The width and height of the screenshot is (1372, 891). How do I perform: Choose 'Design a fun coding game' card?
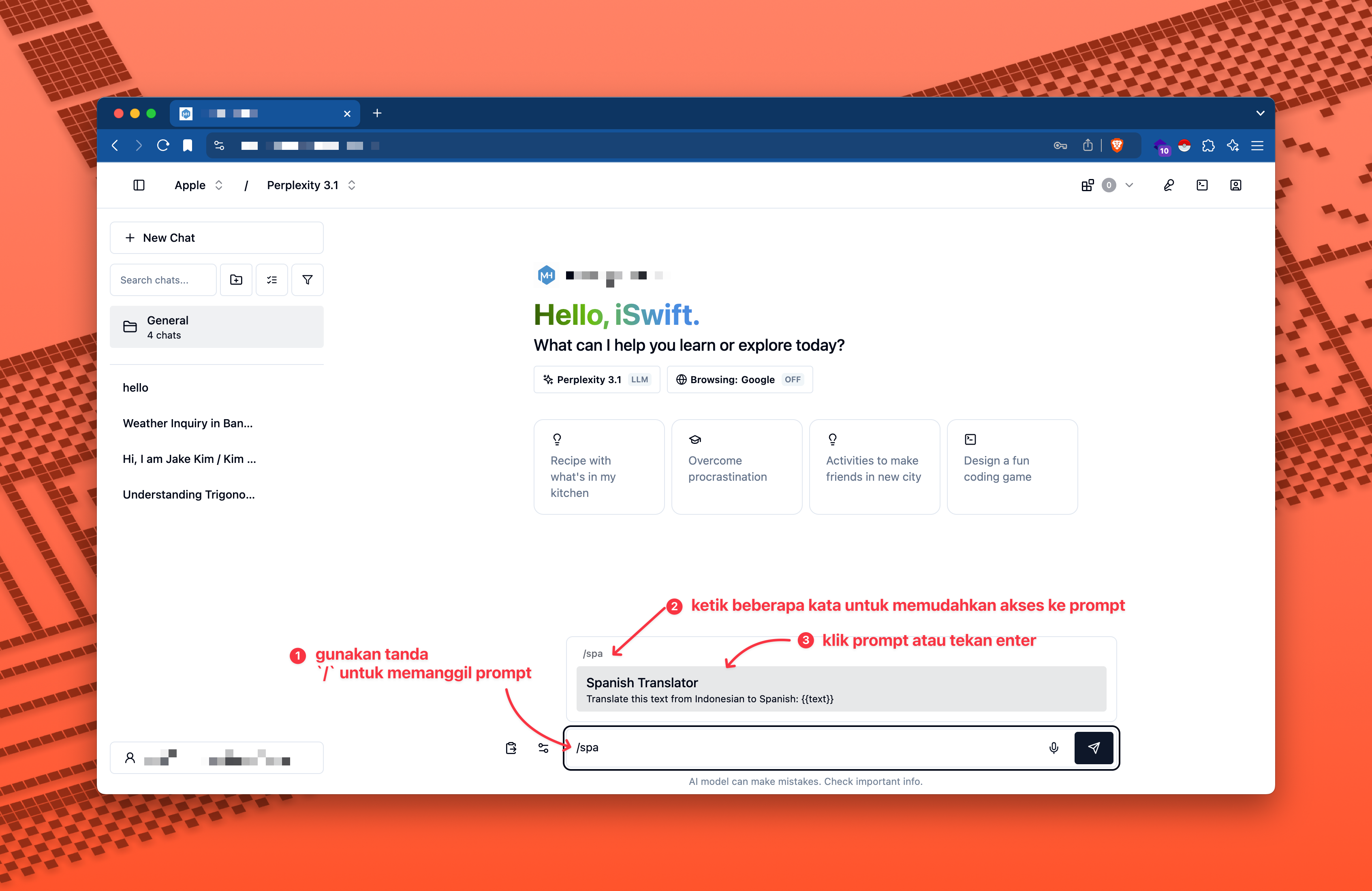pyautogui.click(x=1012, y=466)
